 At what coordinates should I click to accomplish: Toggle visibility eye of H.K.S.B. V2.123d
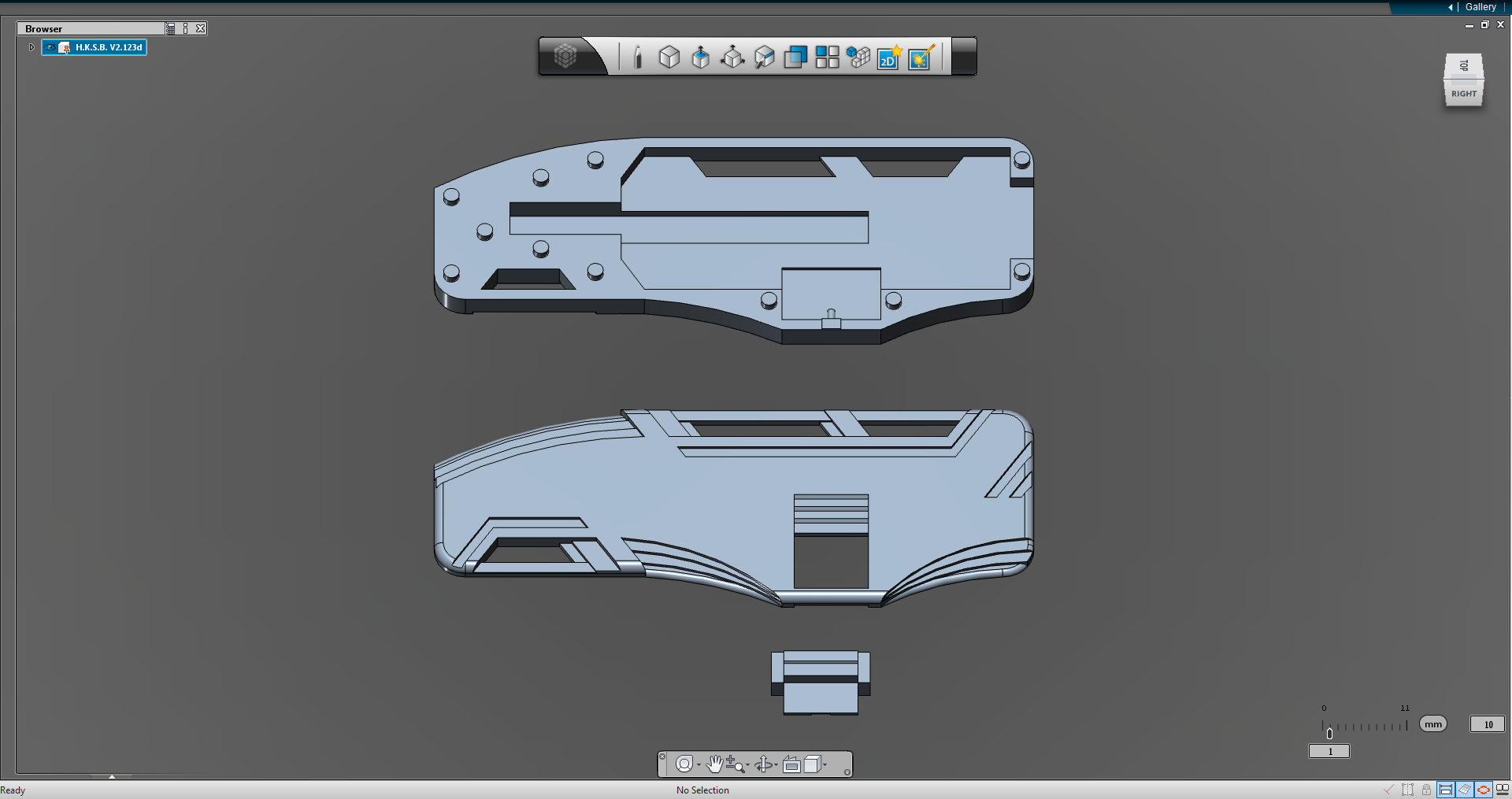coord(50,47)
